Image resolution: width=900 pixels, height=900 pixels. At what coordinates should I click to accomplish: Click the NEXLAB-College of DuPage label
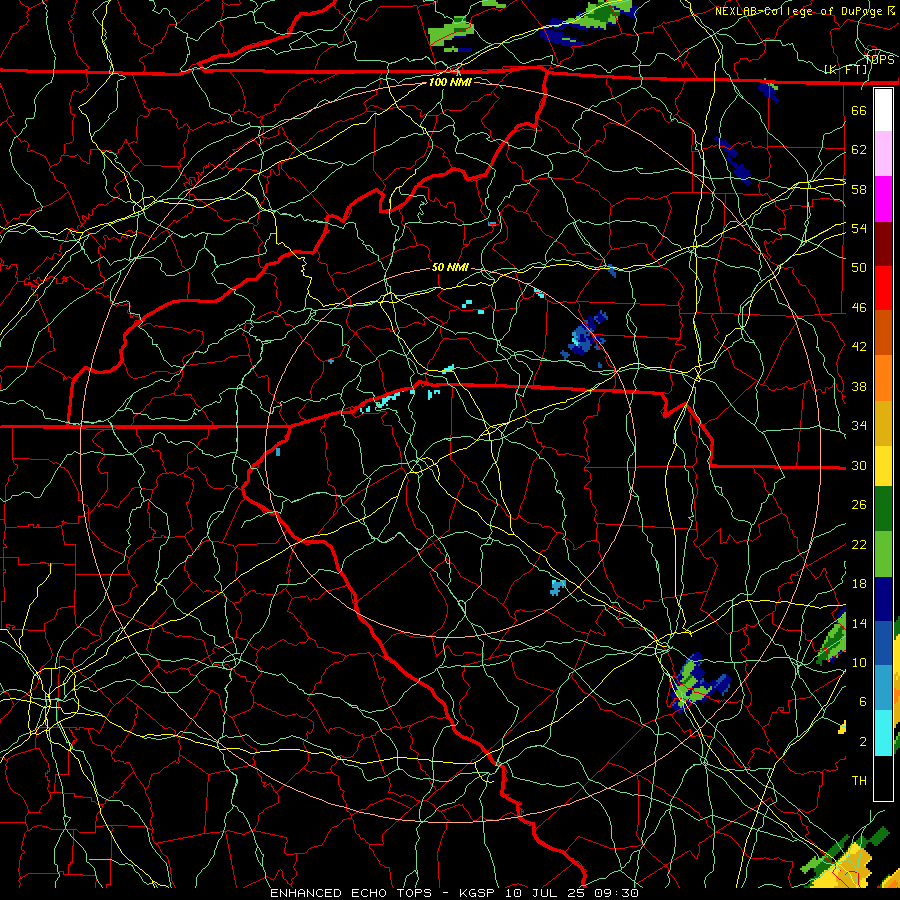pos(800,11)
